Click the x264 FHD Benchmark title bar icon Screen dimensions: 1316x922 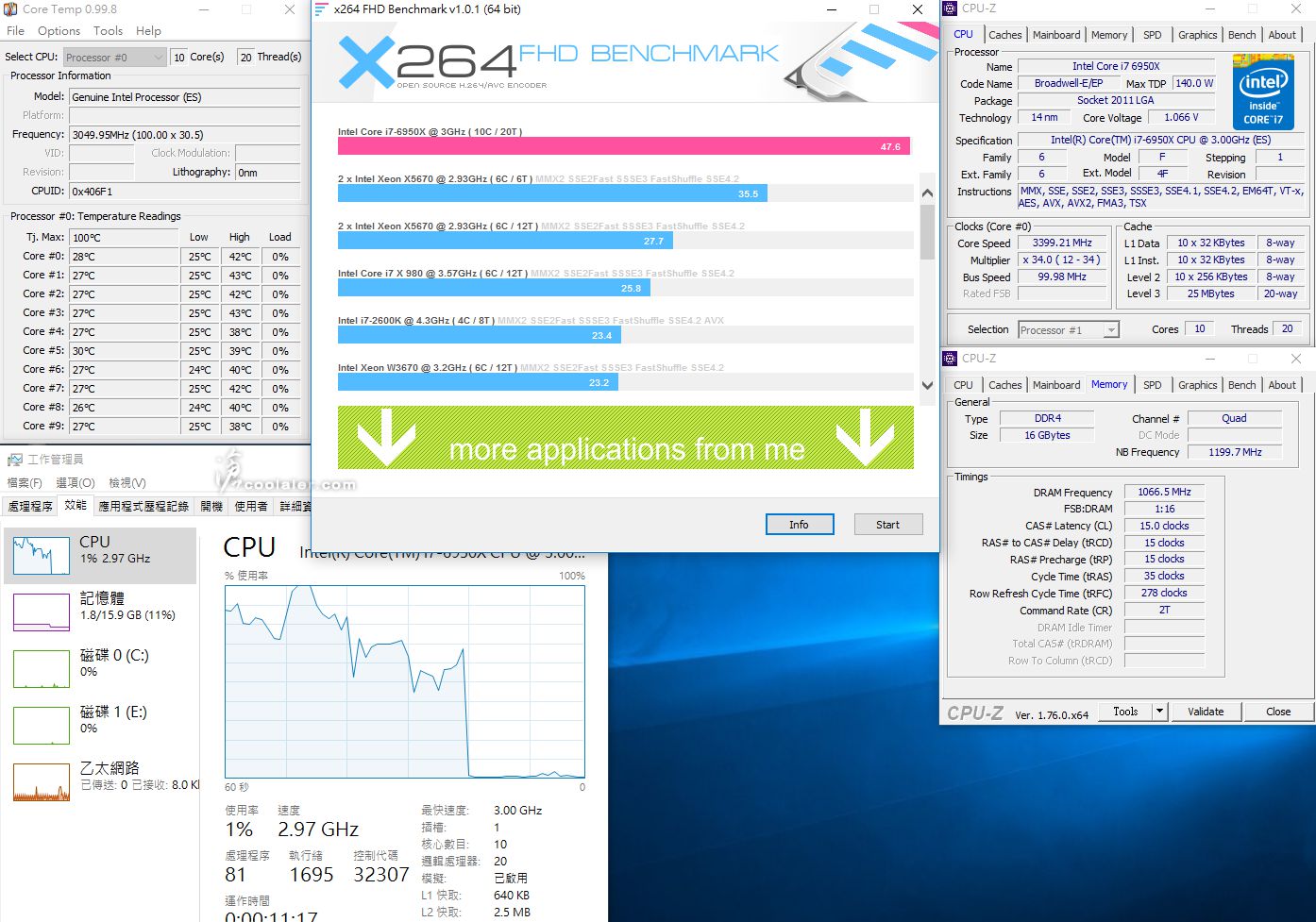(321, 9)
